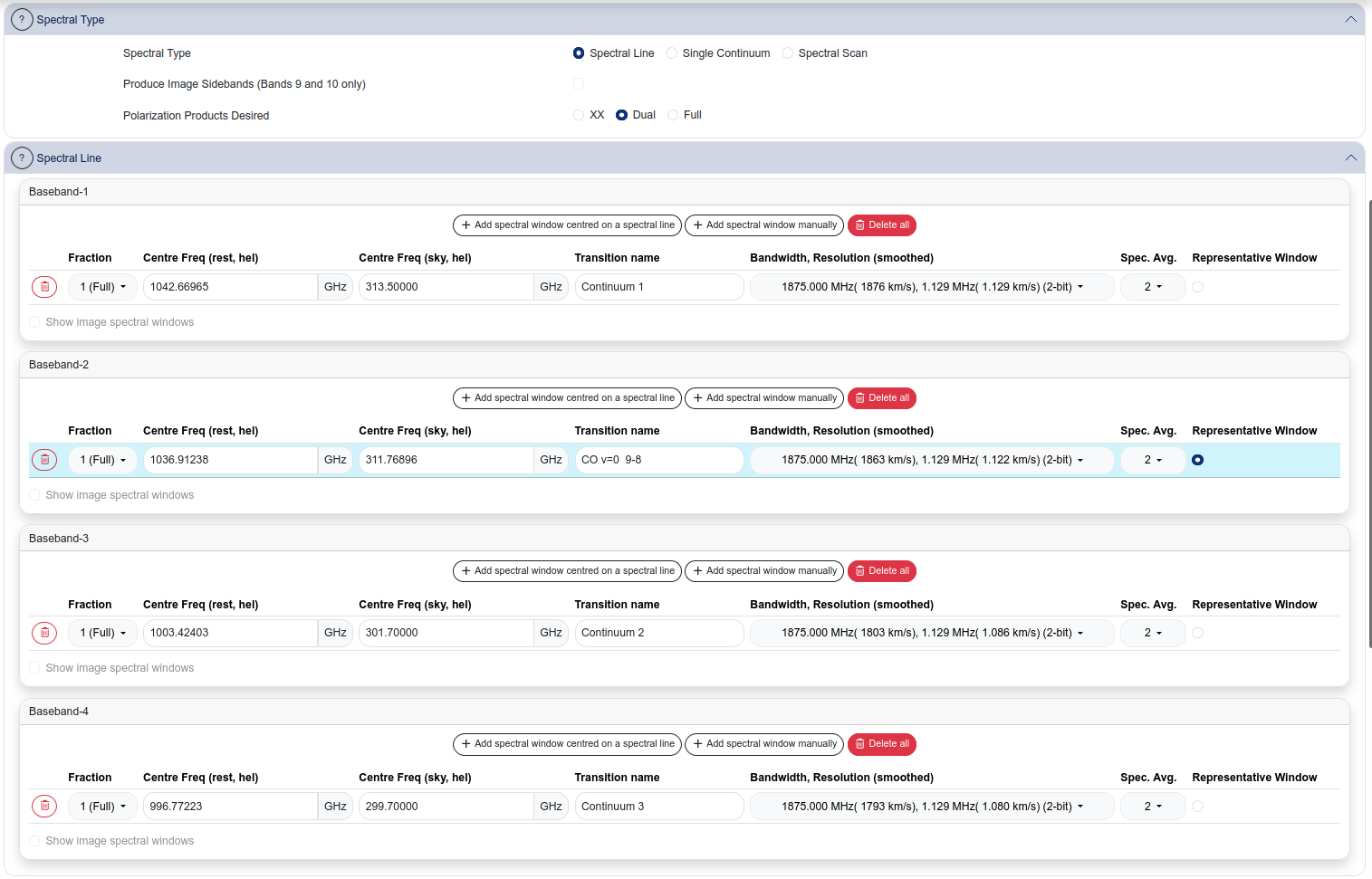The image size is (1372, 879).
Task: Add spectral window manually in Baseband-3
Action: click(x=763, y=571)
